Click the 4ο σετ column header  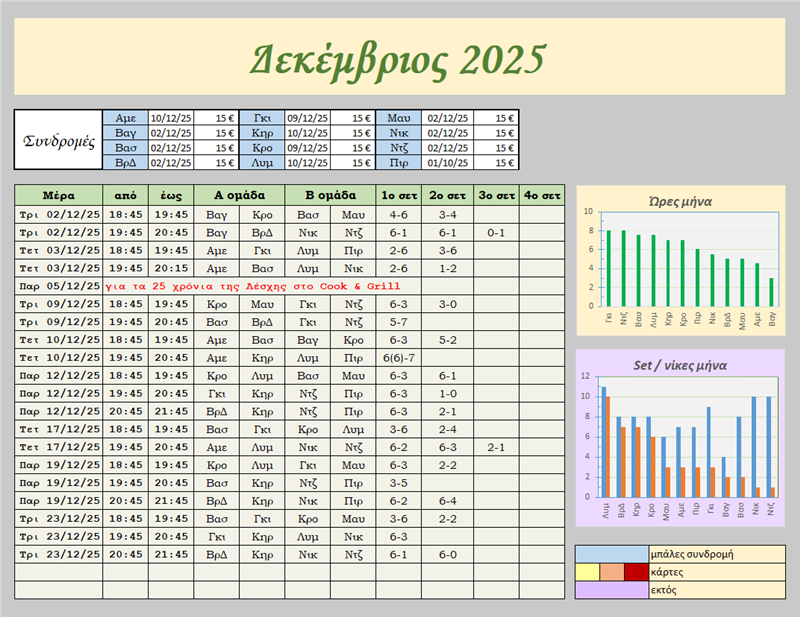click(x=541, y=195)
